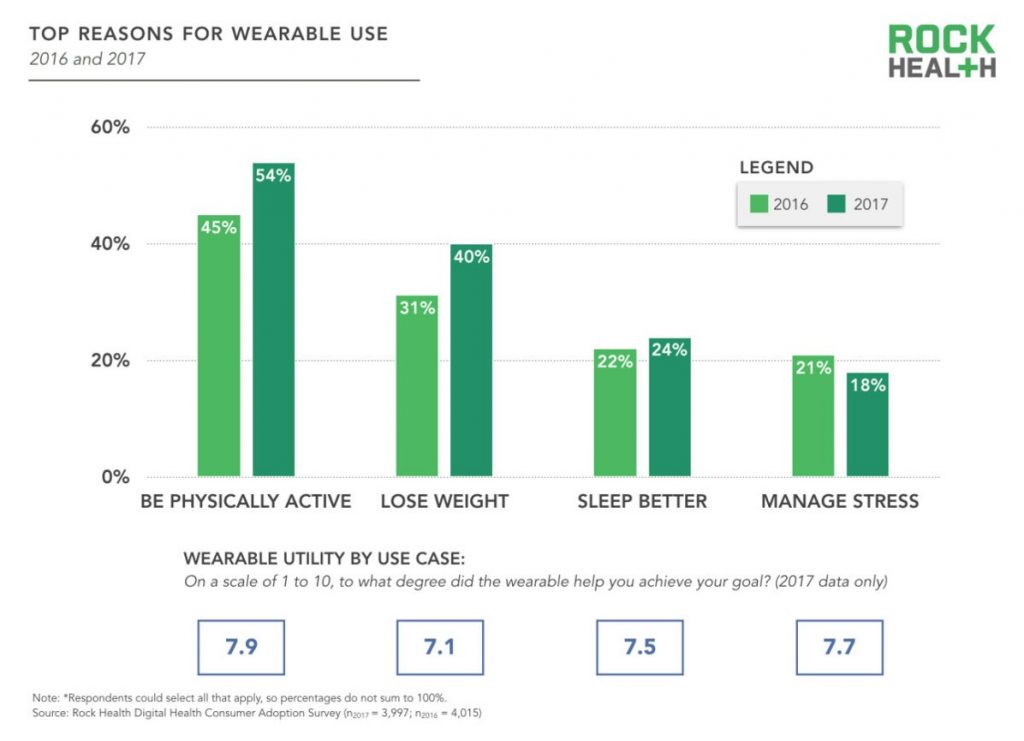Click the Top Reasons for Wearable Use title

point(208,35)
